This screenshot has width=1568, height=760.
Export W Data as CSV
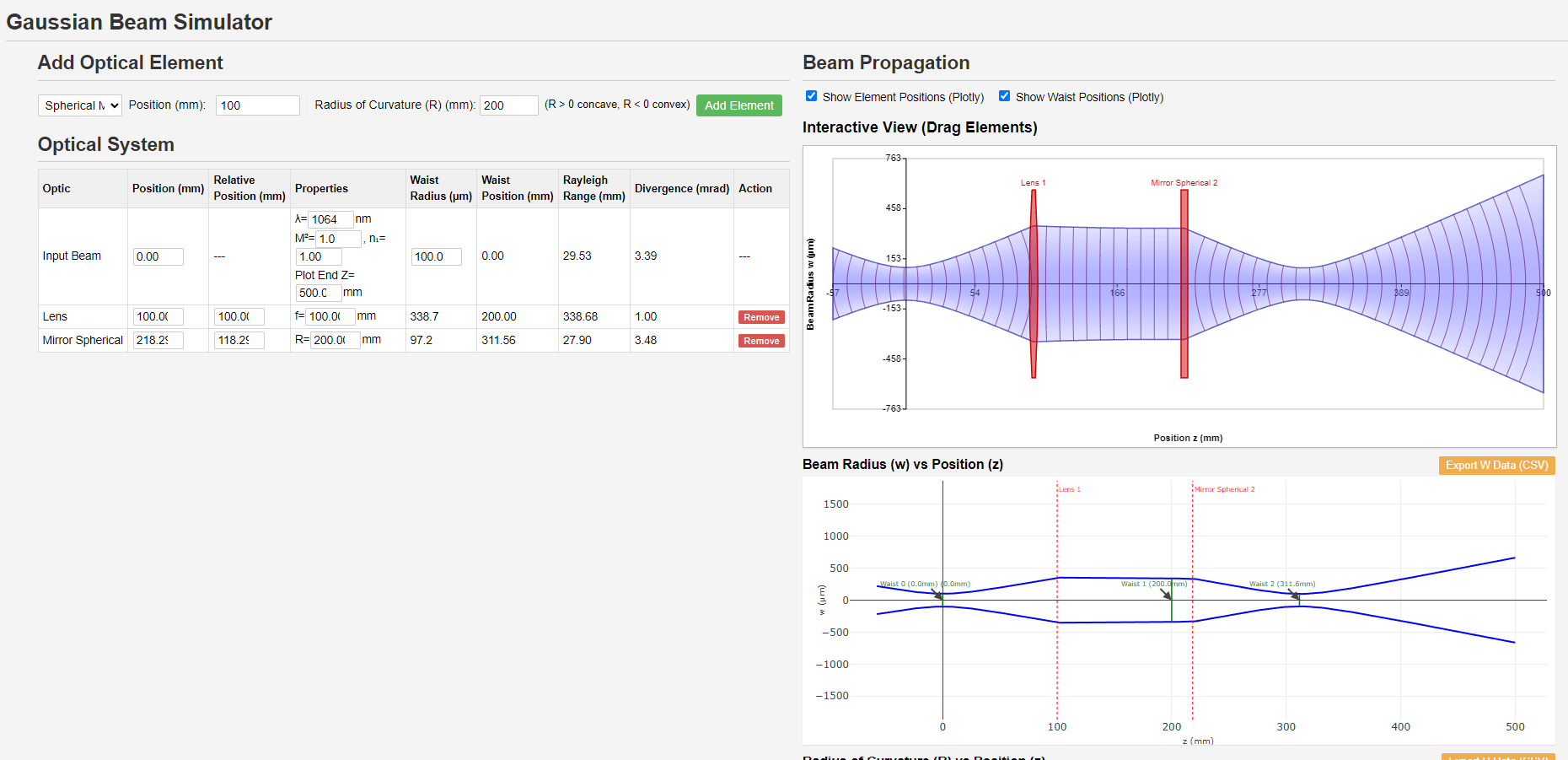(x=1496, y=465)
